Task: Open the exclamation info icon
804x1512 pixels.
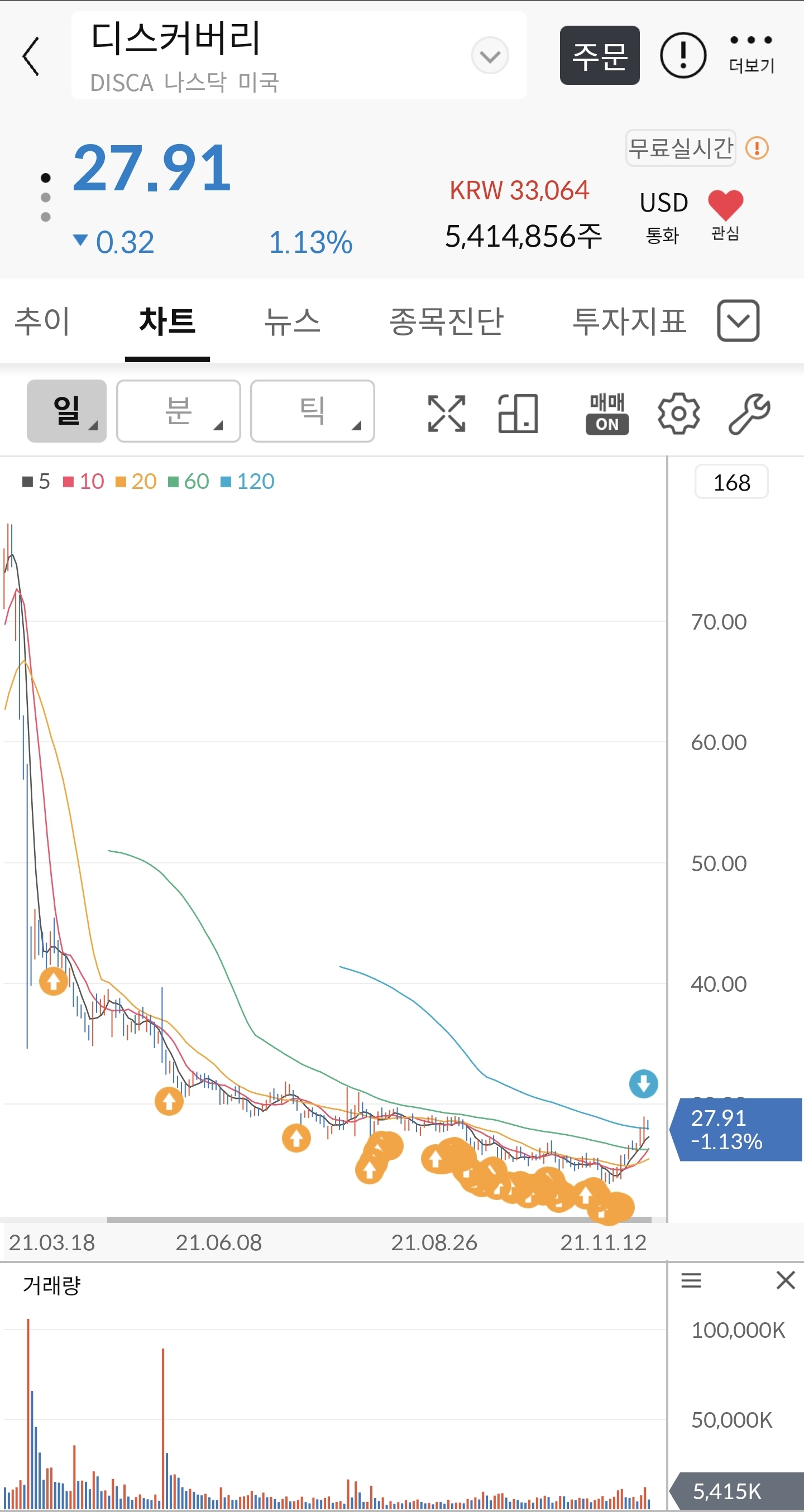Action: [682, 56]
